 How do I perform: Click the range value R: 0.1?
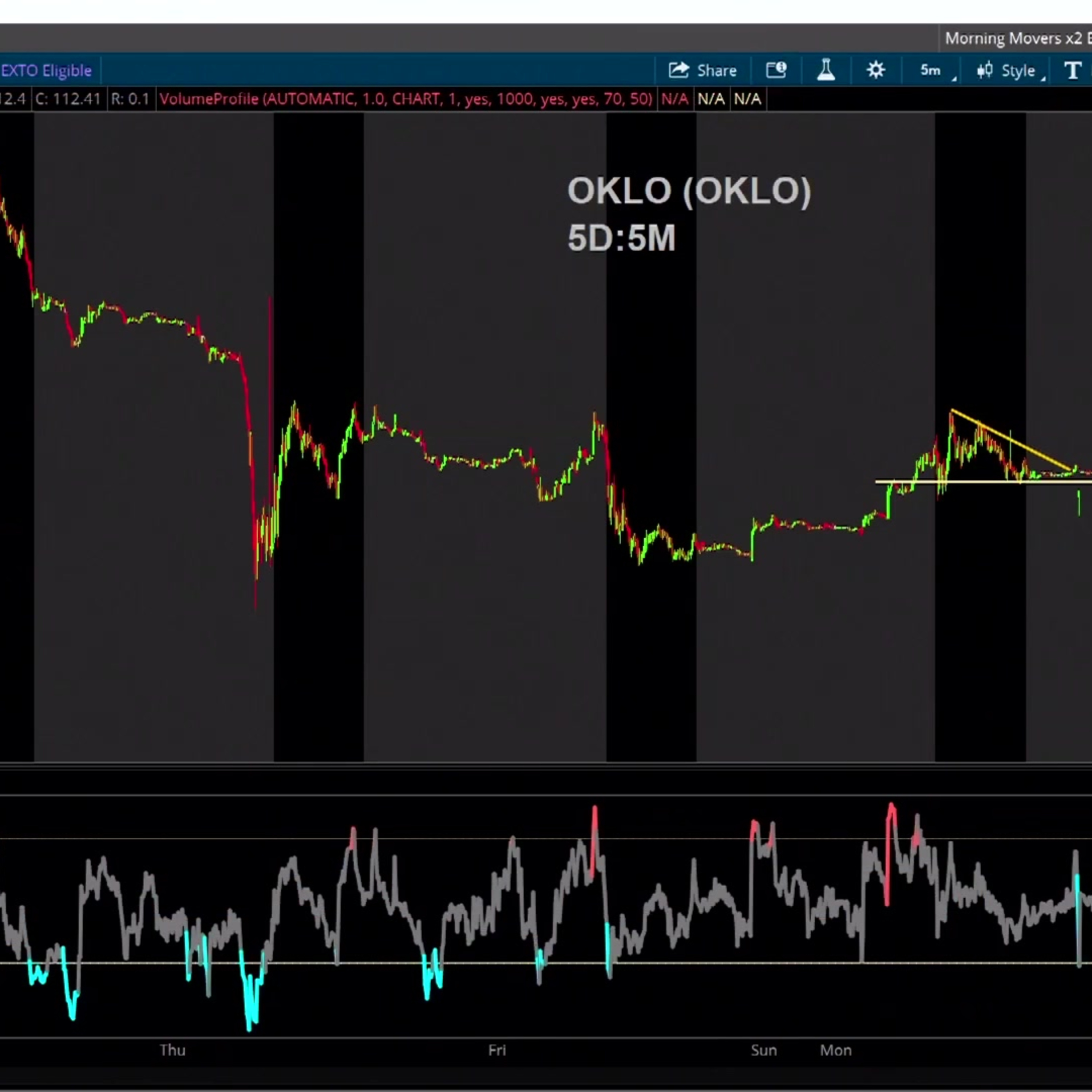tap(130, 99)
